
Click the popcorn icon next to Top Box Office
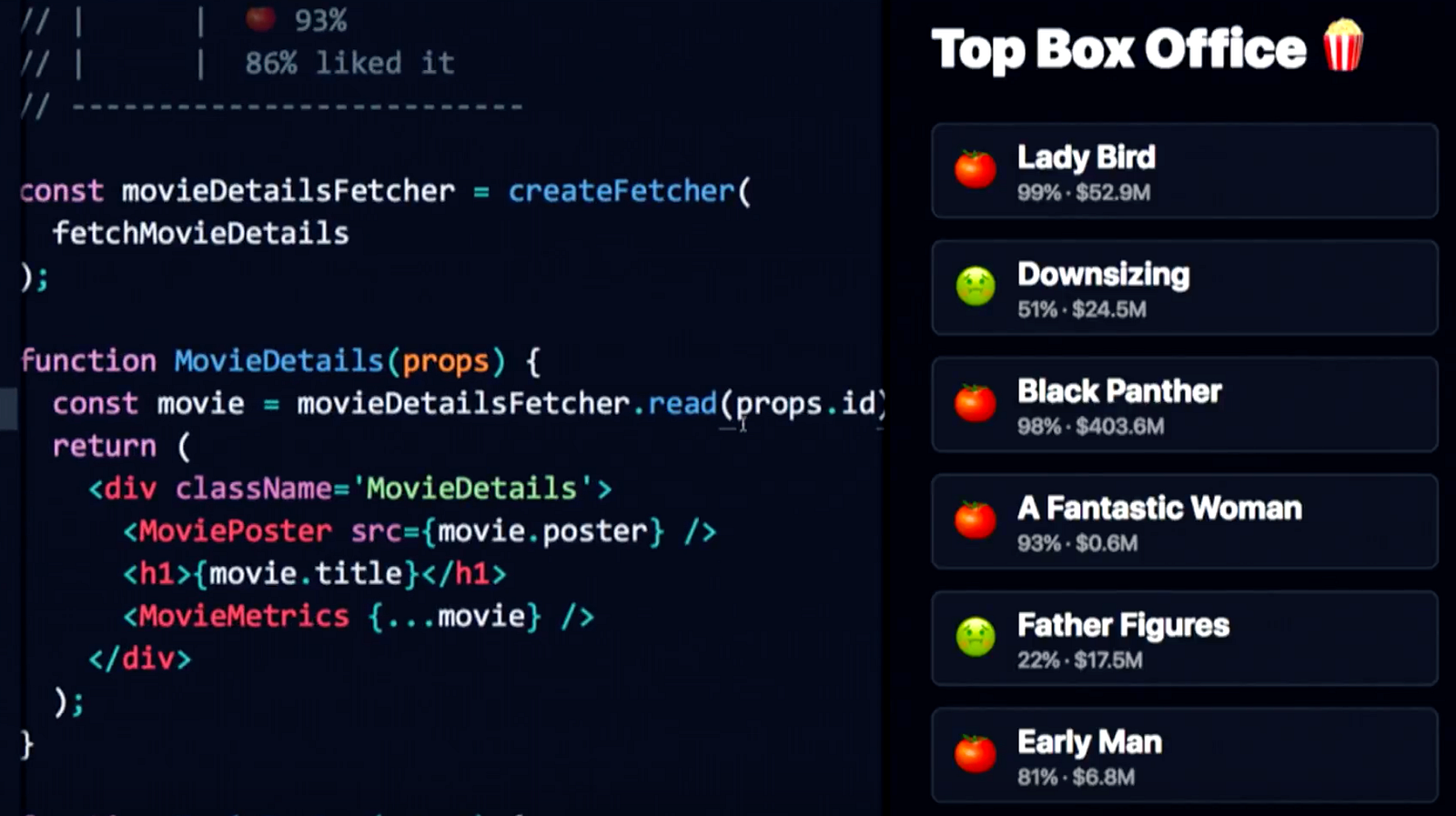(x=1343, y=45)
